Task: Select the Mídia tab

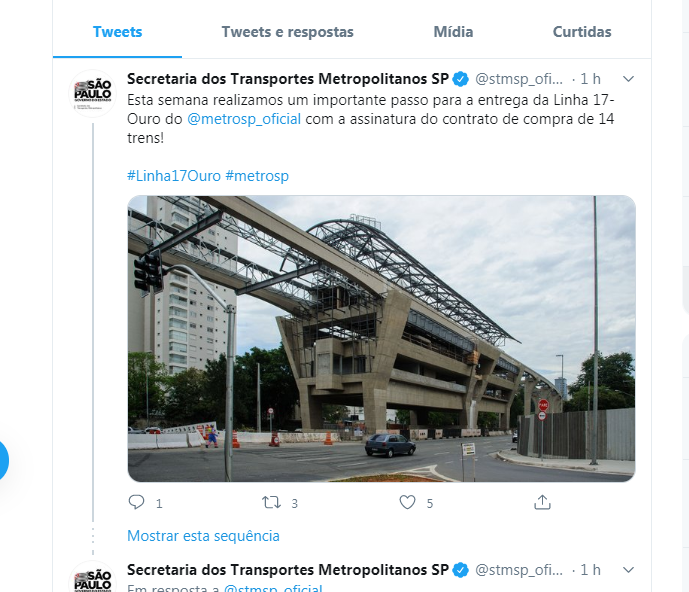Action: (453, 32)
